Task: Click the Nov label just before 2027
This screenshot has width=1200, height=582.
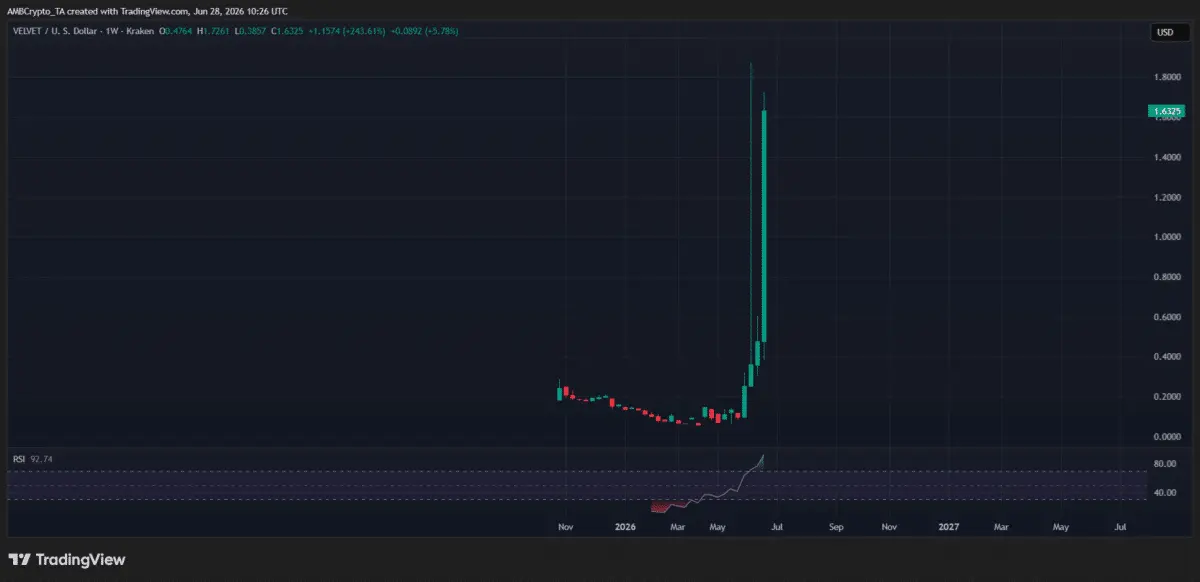Action: point(889,525)
